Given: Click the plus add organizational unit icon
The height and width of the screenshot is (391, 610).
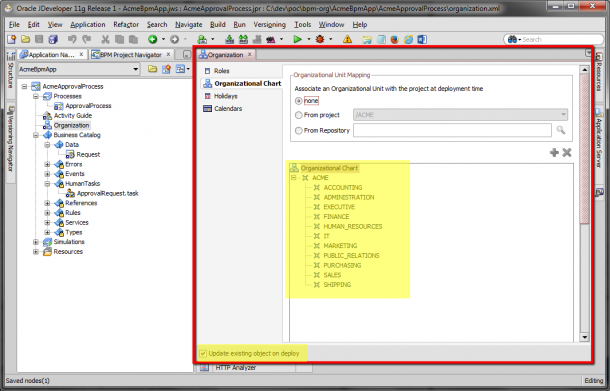Looking at the screenshot, I should pos(554,153).
